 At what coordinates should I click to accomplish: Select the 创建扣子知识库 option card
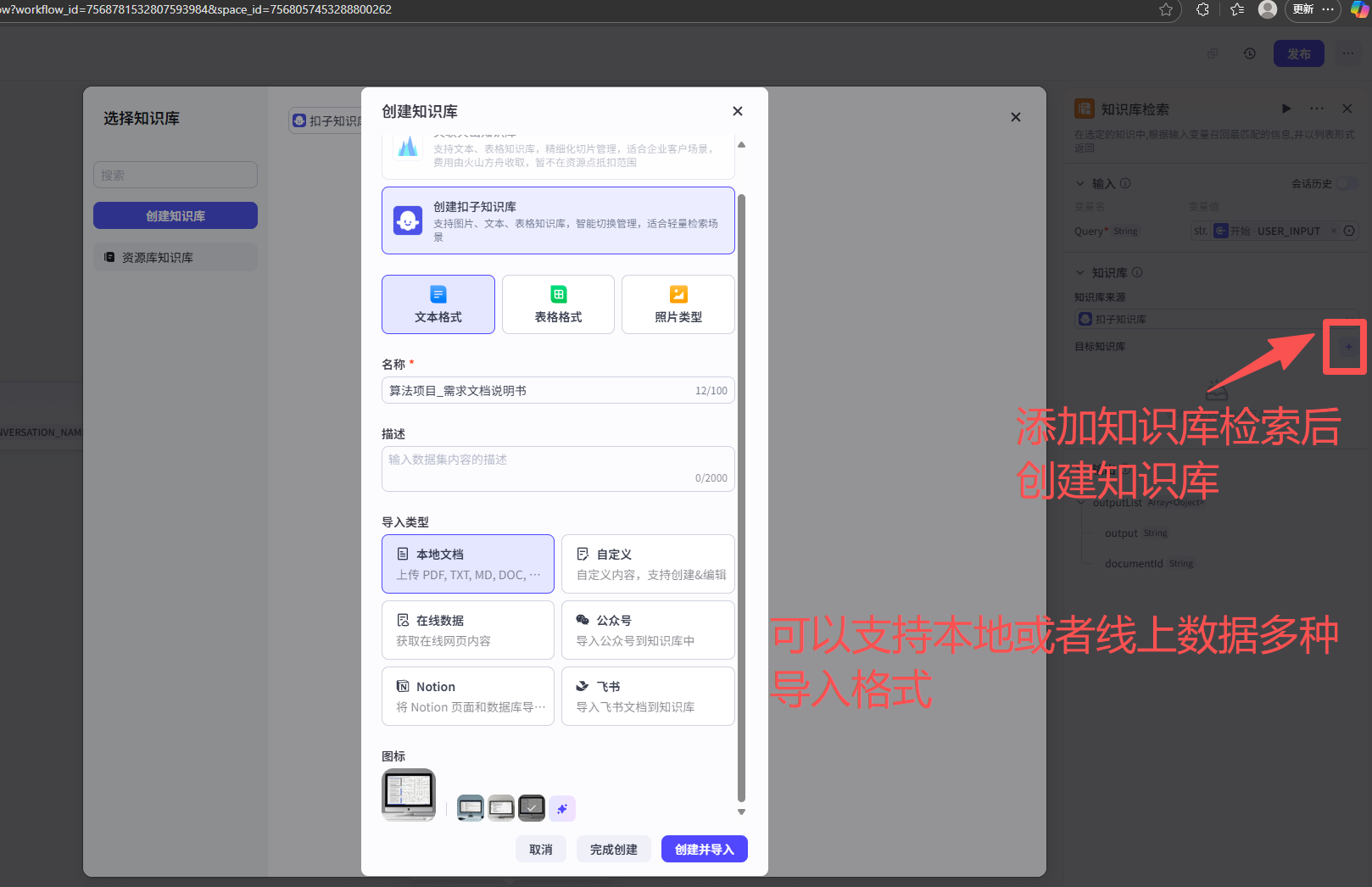558,220
